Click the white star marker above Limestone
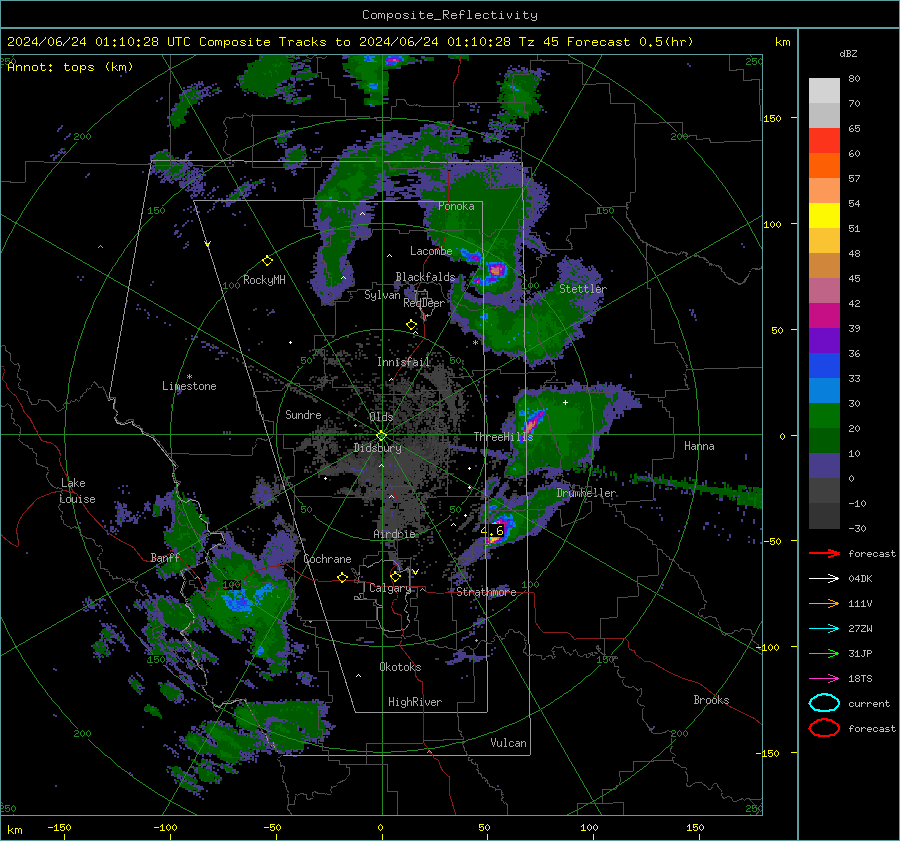 click(x=189, y=377)
